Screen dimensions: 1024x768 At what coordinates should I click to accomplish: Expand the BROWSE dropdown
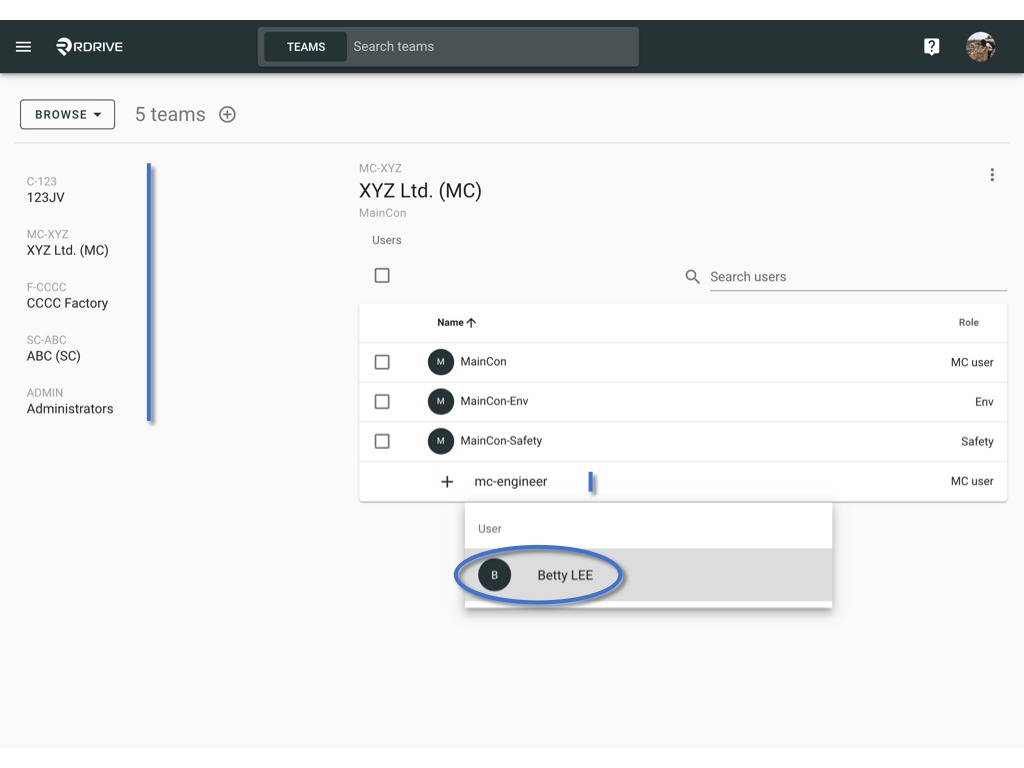pos(67,114)
